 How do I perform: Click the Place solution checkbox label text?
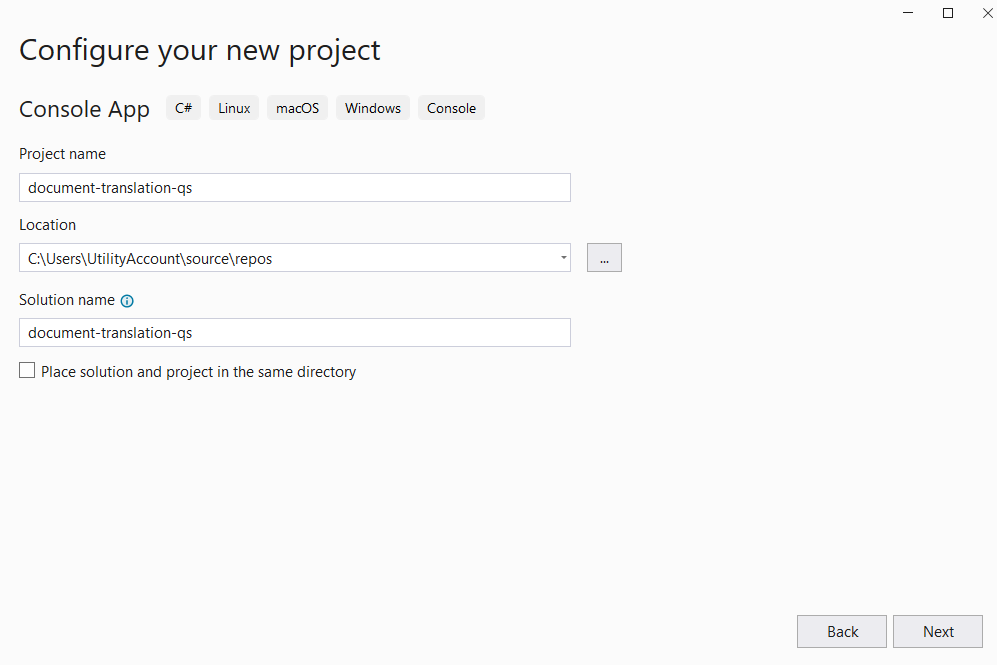click(198, 372)
